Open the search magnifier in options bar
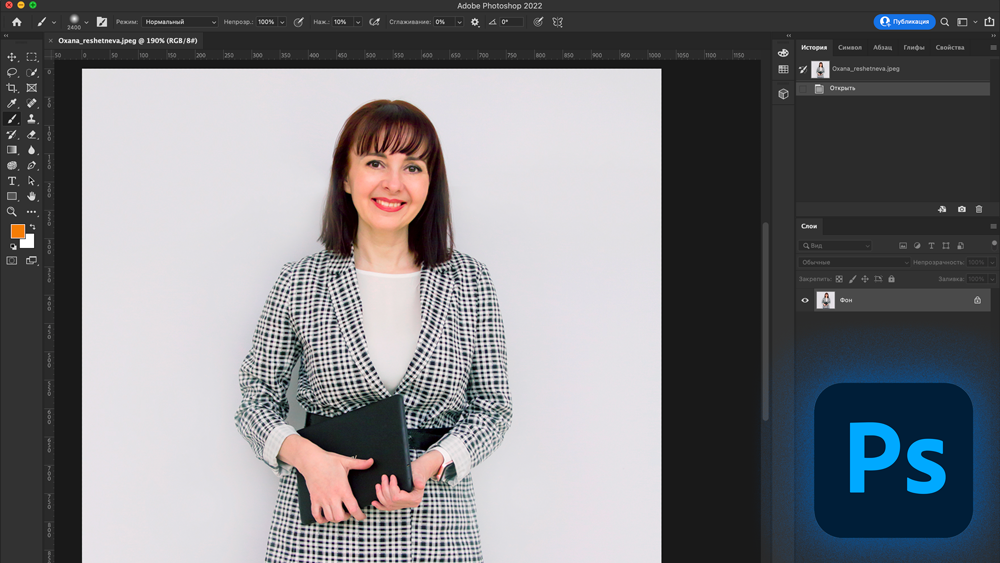 tap(945, 22)
